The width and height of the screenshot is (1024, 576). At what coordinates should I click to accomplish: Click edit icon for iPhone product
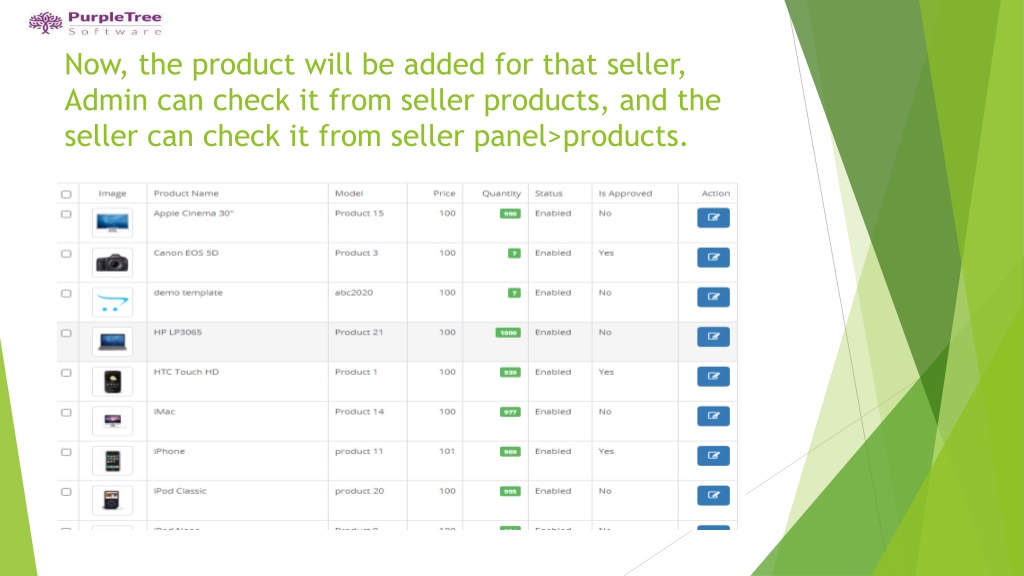[713, 456]
